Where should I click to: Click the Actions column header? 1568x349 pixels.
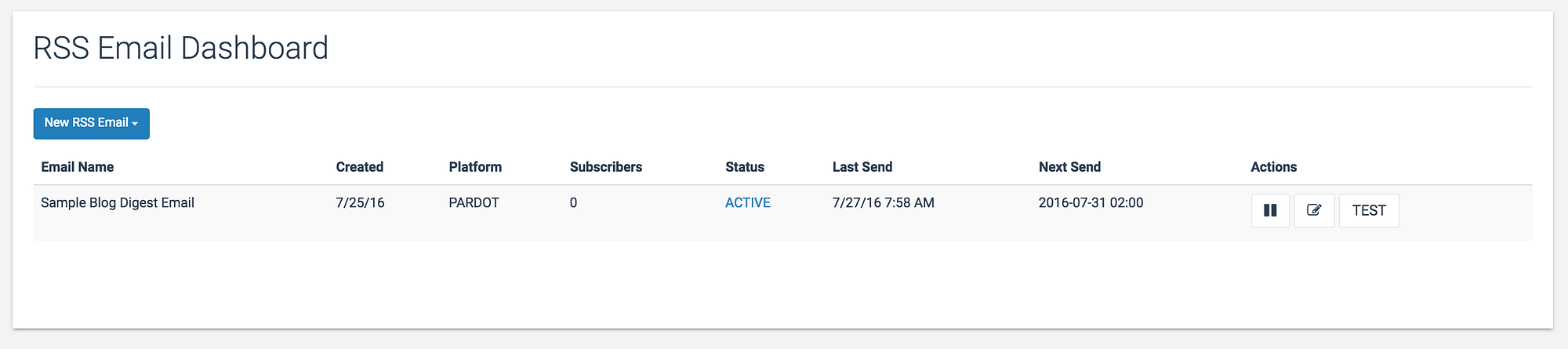(1273, 167)
